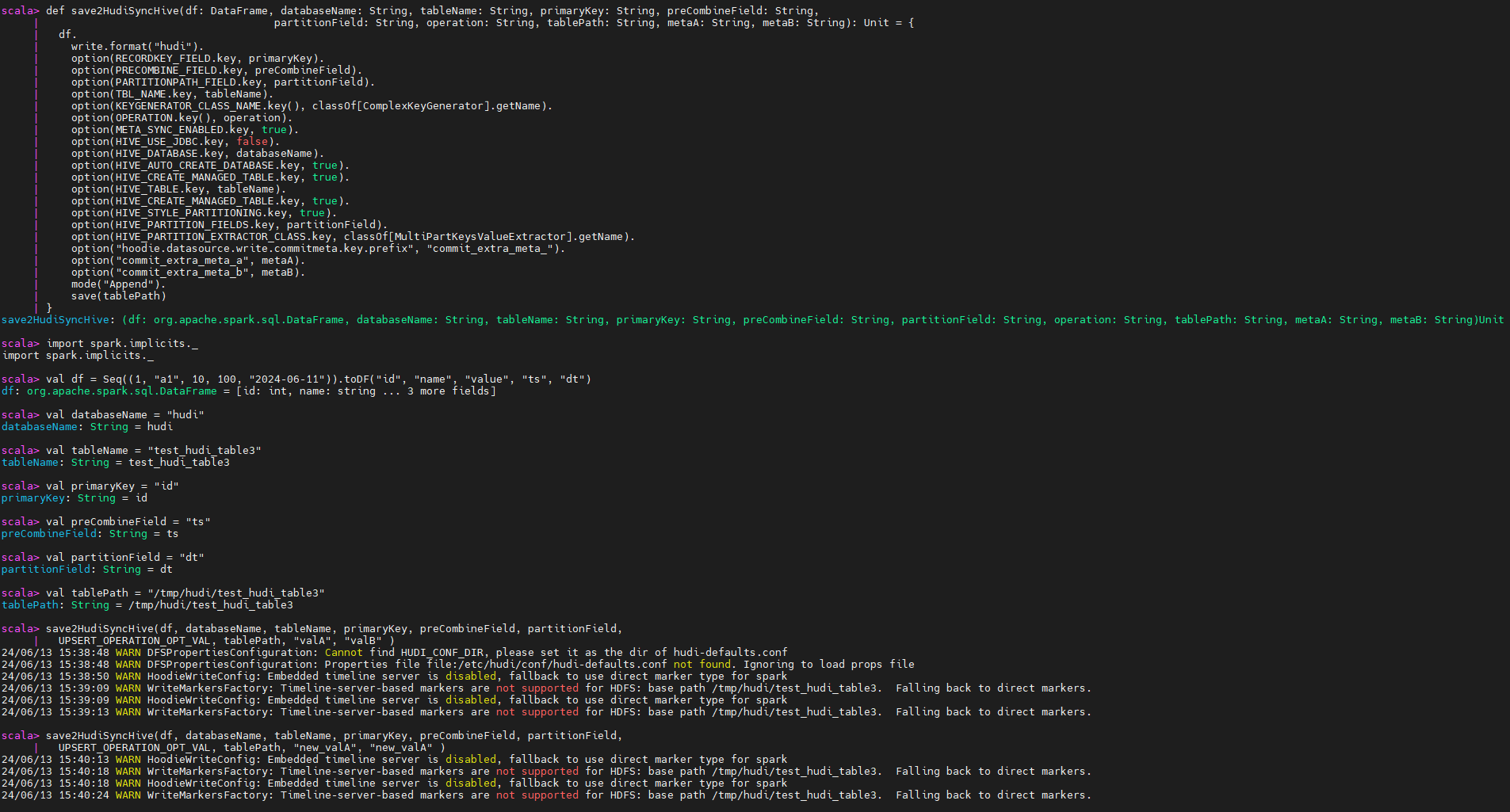Click the "test_hudi_table3" string in val tableName
The width and height of the screenshot is (1510, 812).
204,451
